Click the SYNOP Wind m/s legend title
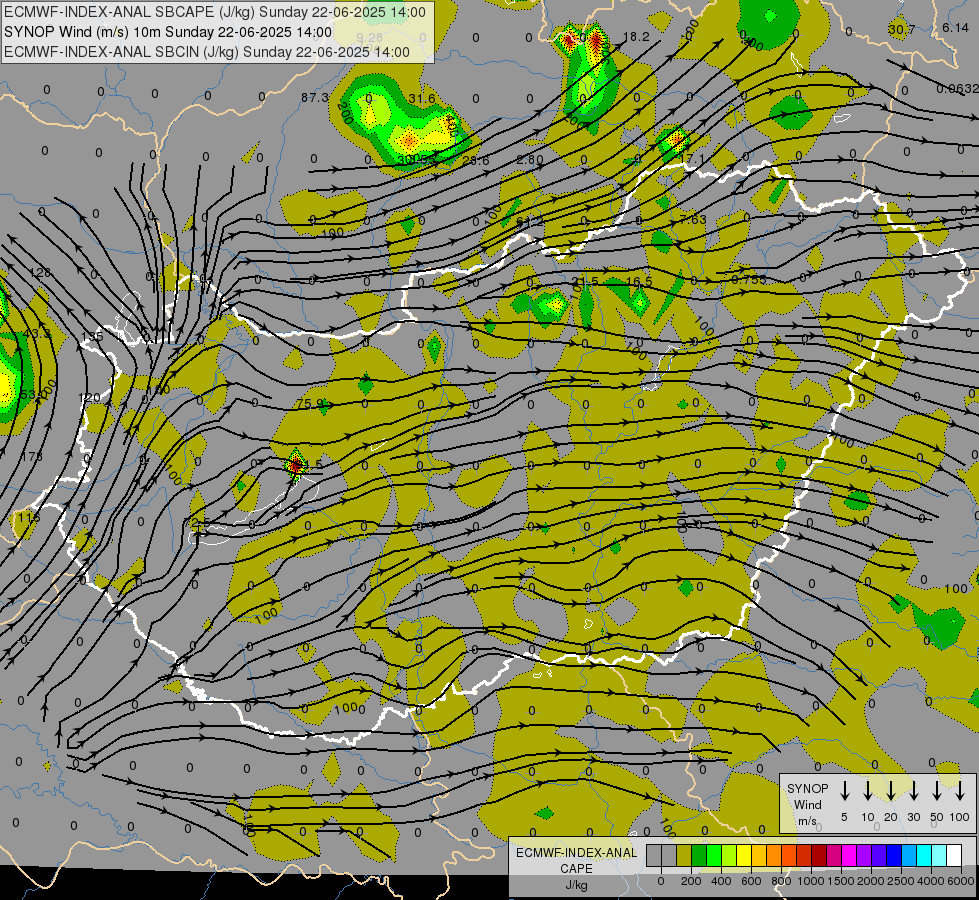The width and height of the screenshot is (979, 900). pos(807,804)
